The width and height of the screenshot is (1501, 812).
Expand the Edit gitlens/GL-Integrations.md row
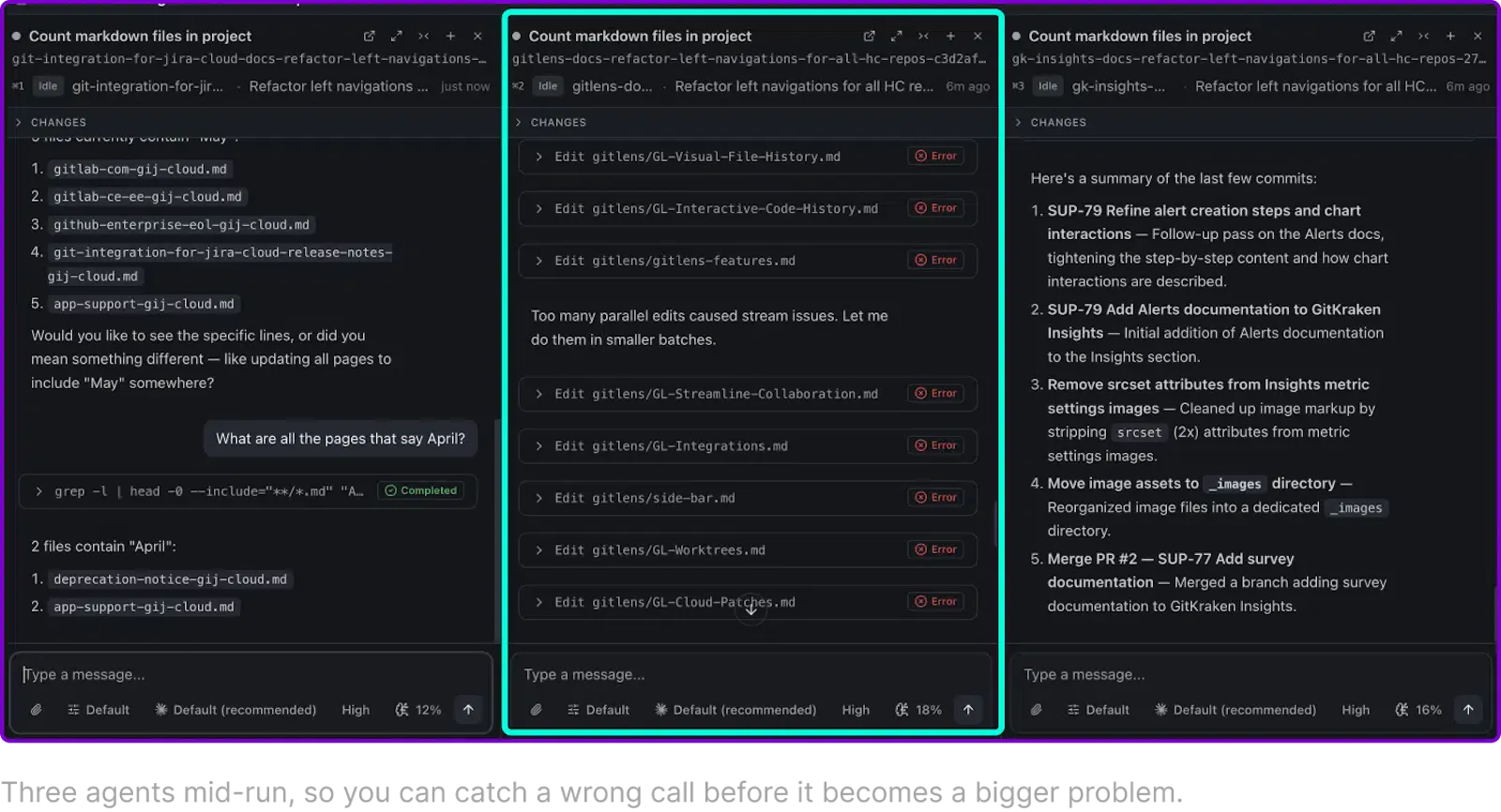[748, 446]
